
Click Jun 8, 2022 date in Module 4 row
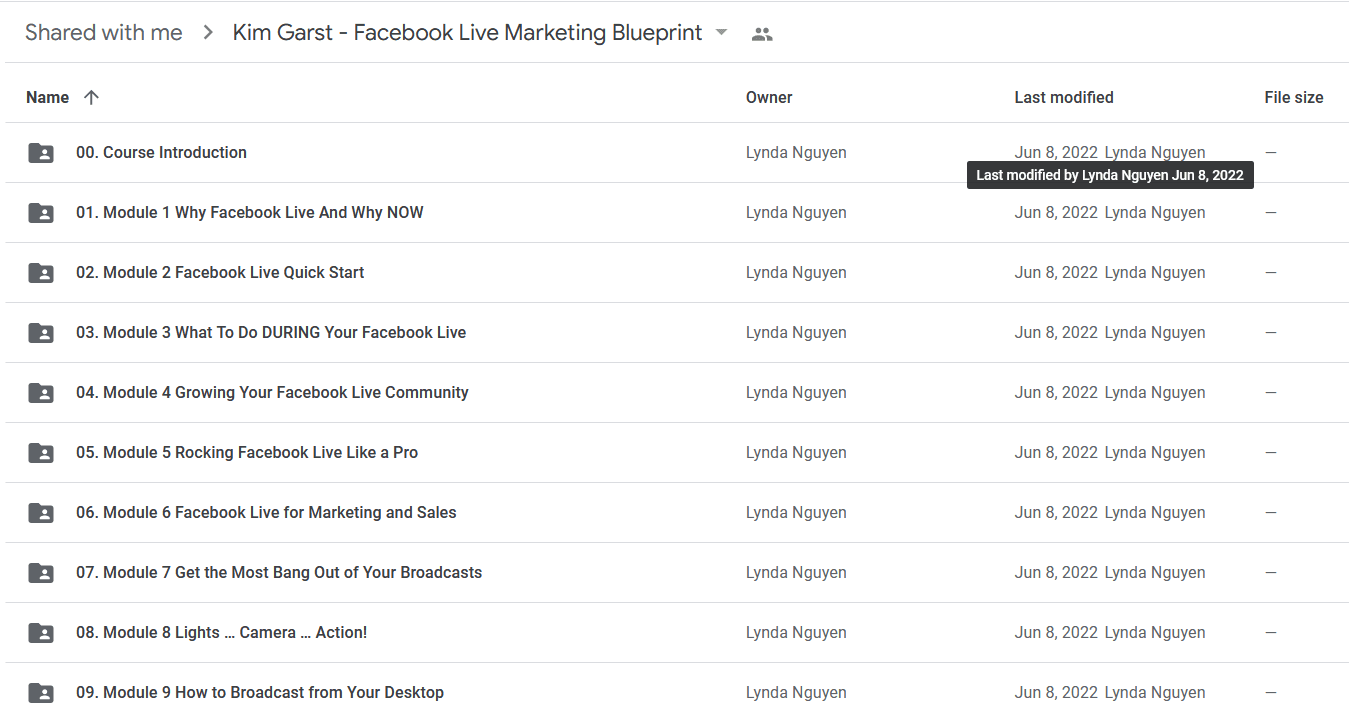(x=1056, y=392)
